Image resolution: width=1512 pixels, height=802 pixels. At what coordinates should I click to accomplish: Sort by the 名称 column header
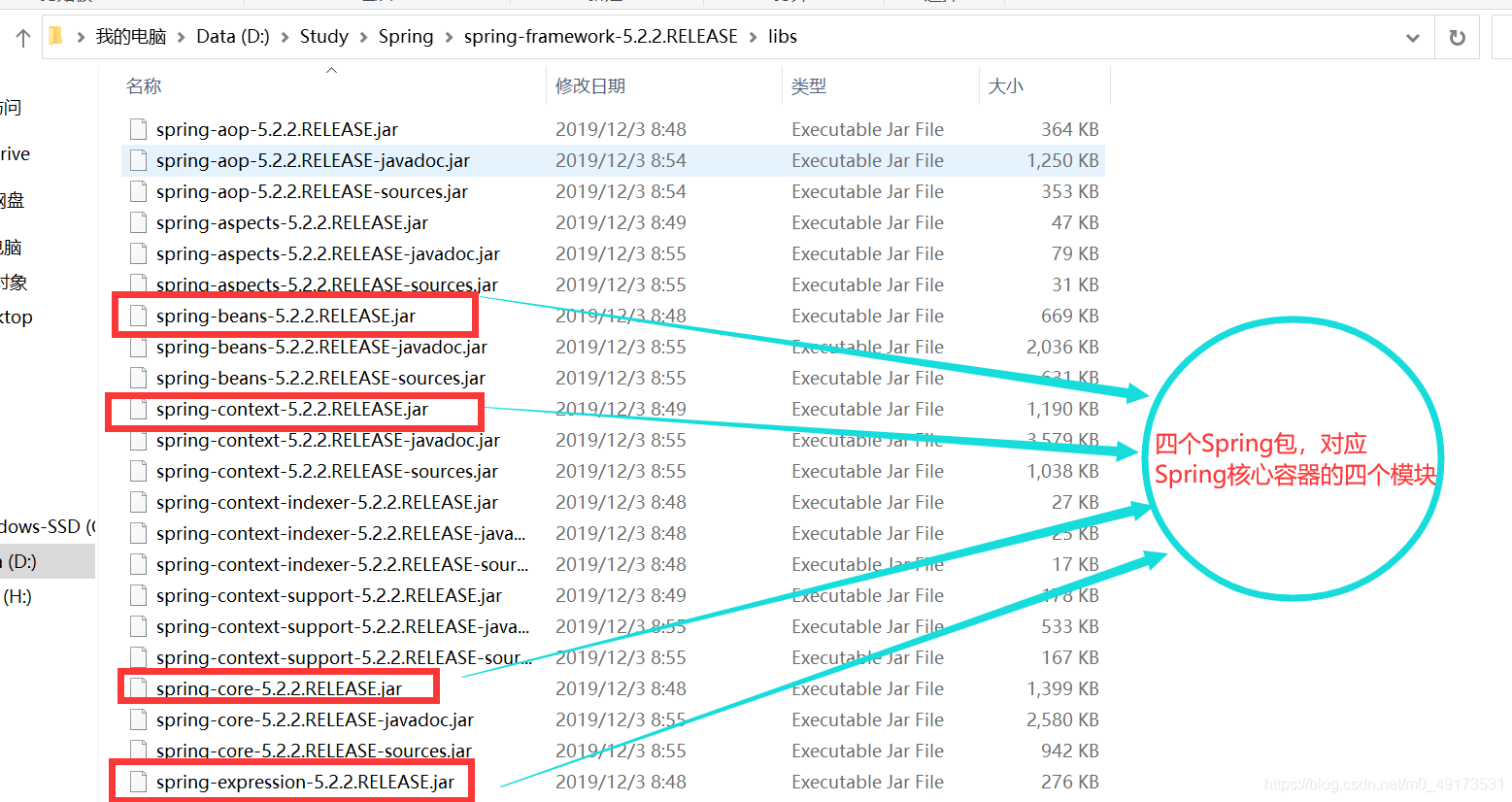(144, 86)
